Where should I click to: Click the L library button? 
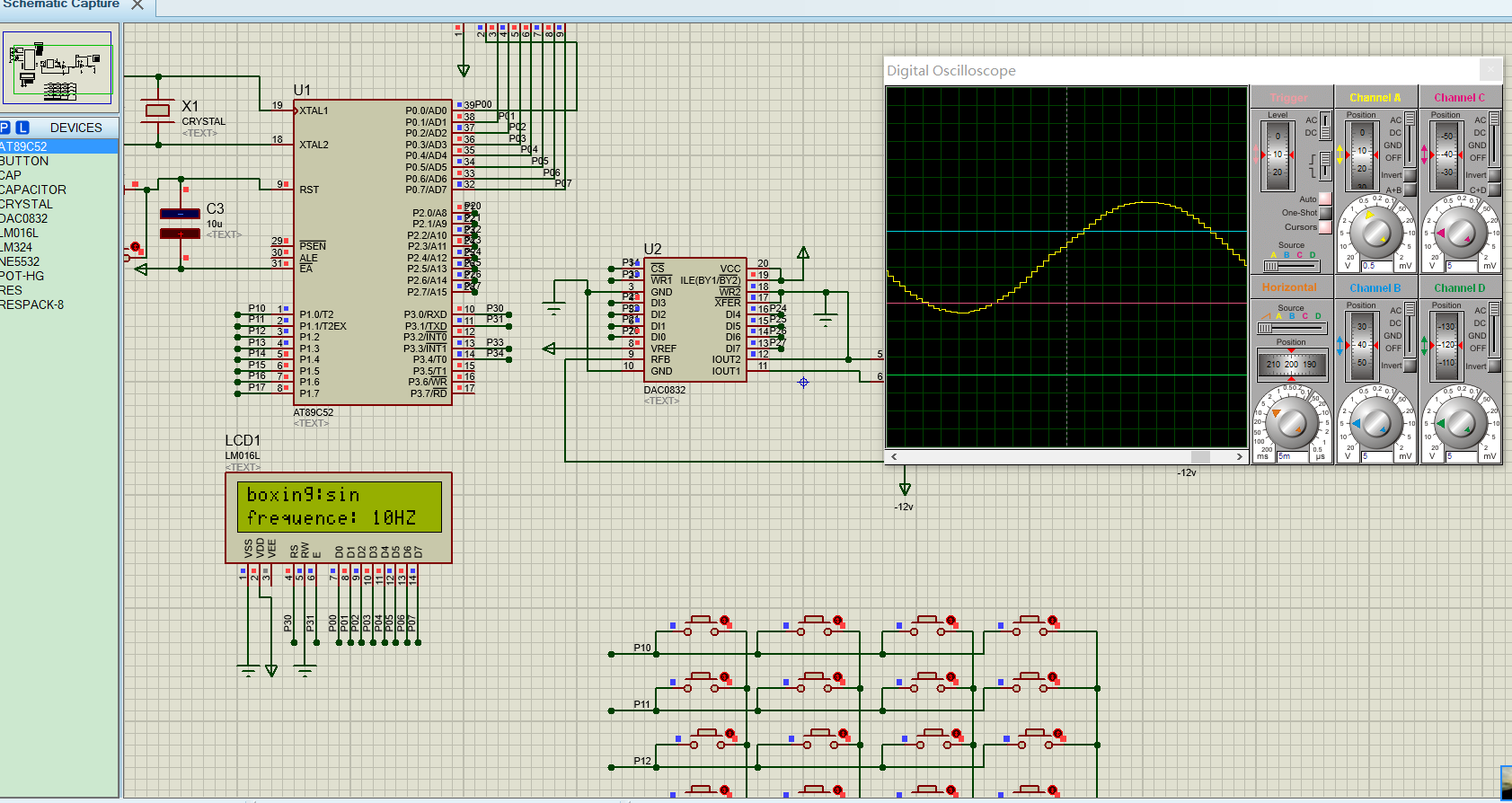[x=22, y=128]
